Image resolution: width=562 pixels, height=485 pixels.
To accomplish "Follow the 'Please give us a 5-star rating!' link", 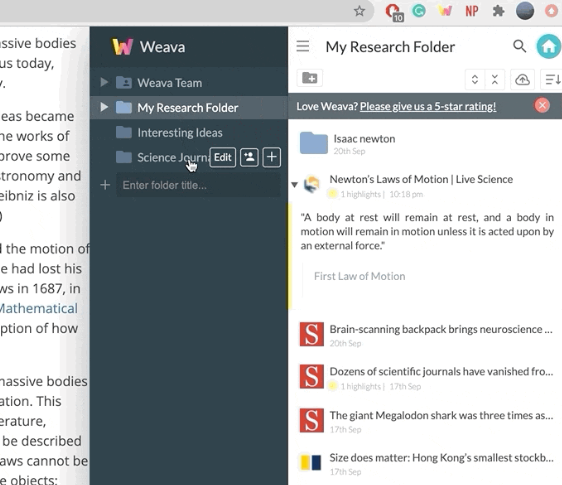I will 428,106.
